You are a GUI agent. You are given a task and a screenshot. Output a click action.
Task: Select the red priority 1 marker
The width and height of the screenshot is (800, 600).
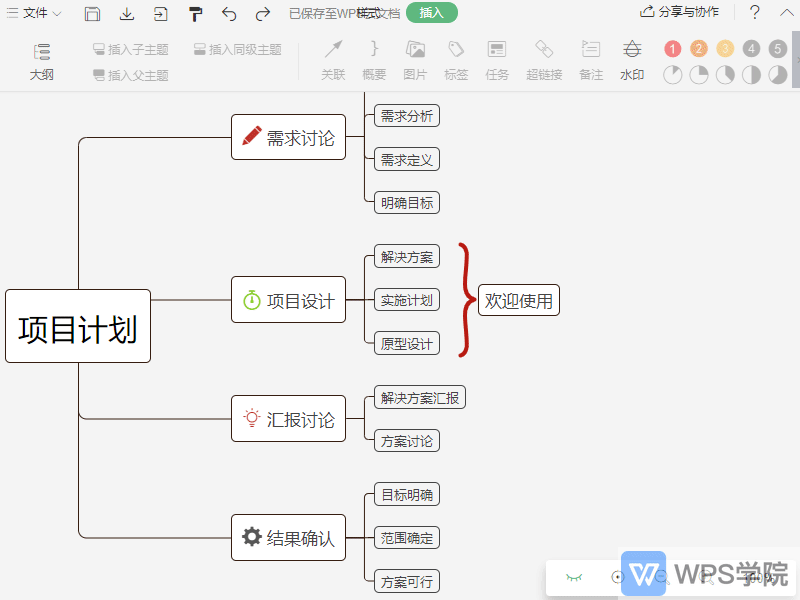(x=673, y=47)
